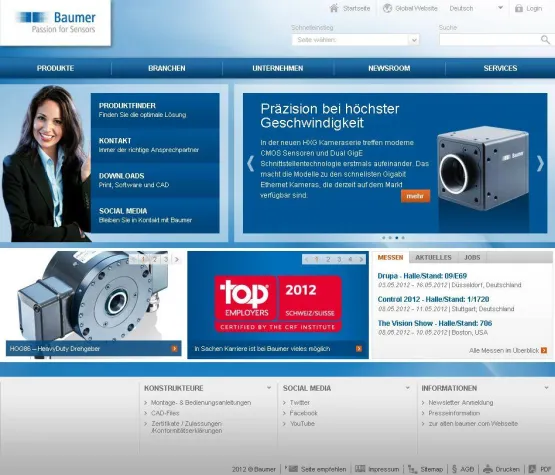This screenshot has width=555, height=475.
Task: Click orange arrow beside Alle Messen im Überblick
Action: click(x=544, y=350)
